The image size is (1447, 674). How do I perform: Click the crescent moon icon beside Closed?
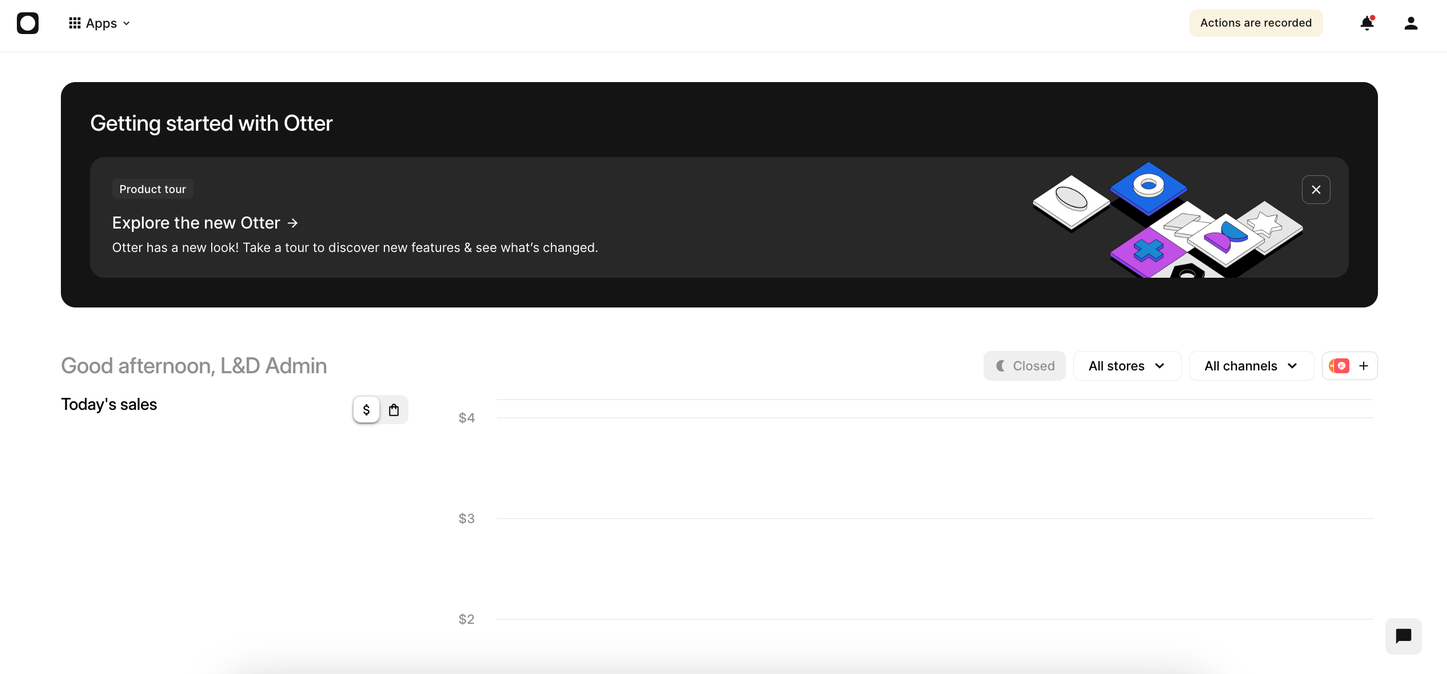tap(1001, 366)
